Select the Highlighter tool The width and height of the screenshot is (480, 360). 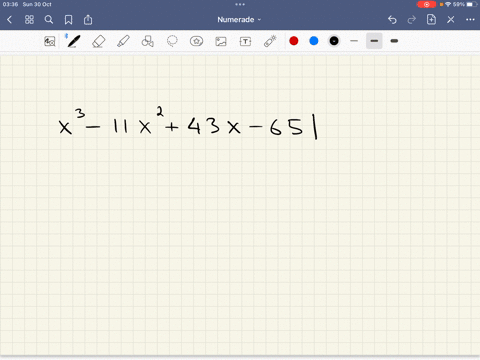[123, 41]
